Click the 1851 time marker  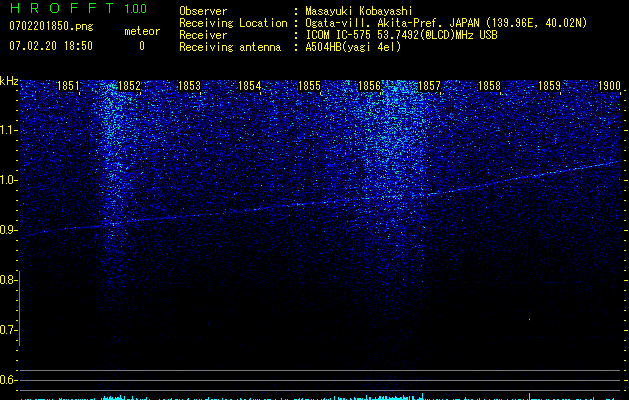[69, 86]
